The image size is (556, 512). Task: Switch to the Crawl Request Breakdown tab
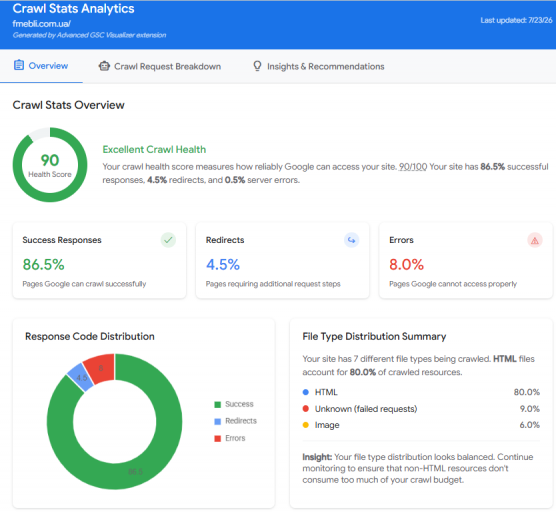[x=160, y=66]
